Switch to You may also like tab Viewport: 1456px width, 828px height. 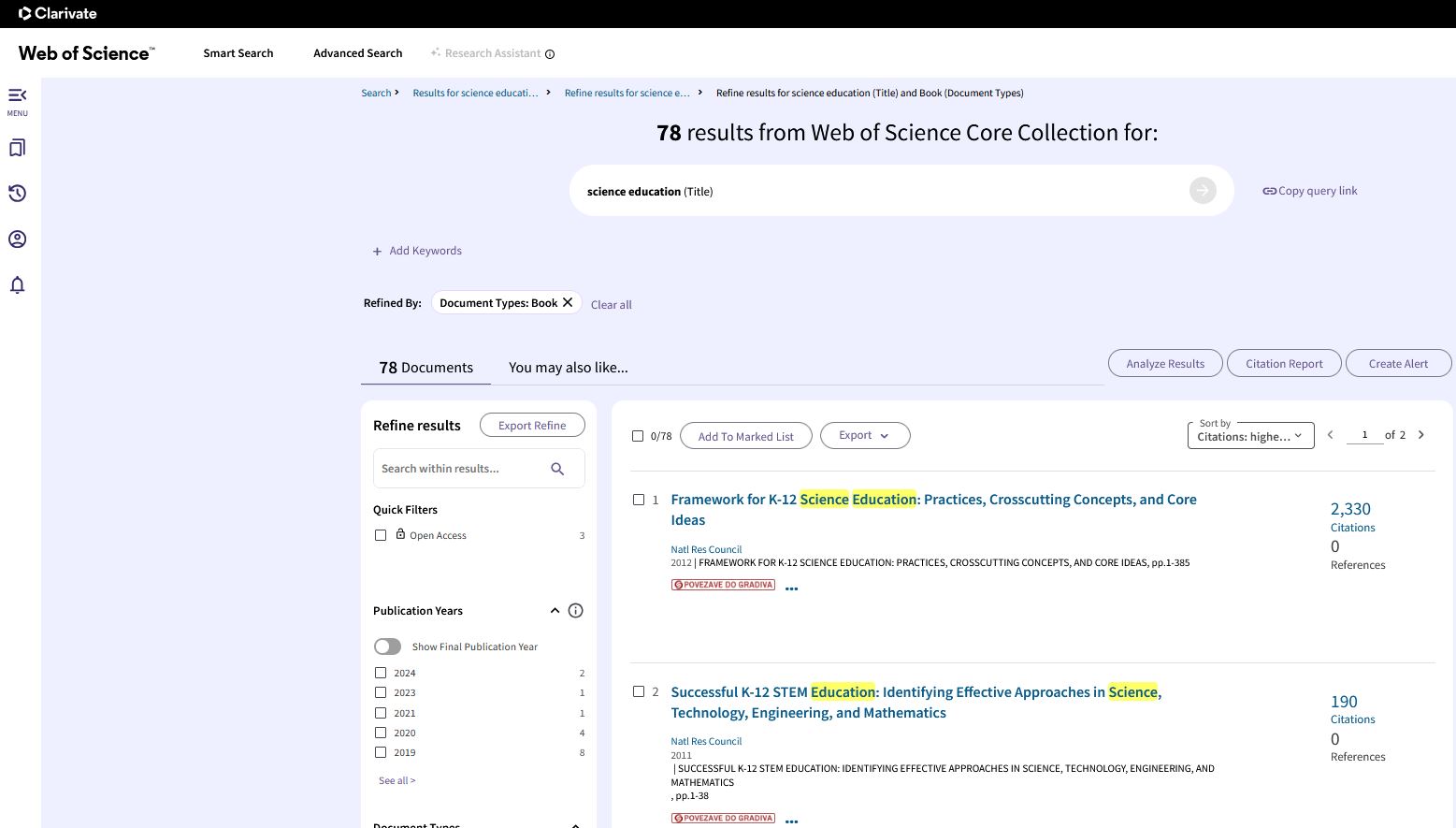tap(569, 368)
